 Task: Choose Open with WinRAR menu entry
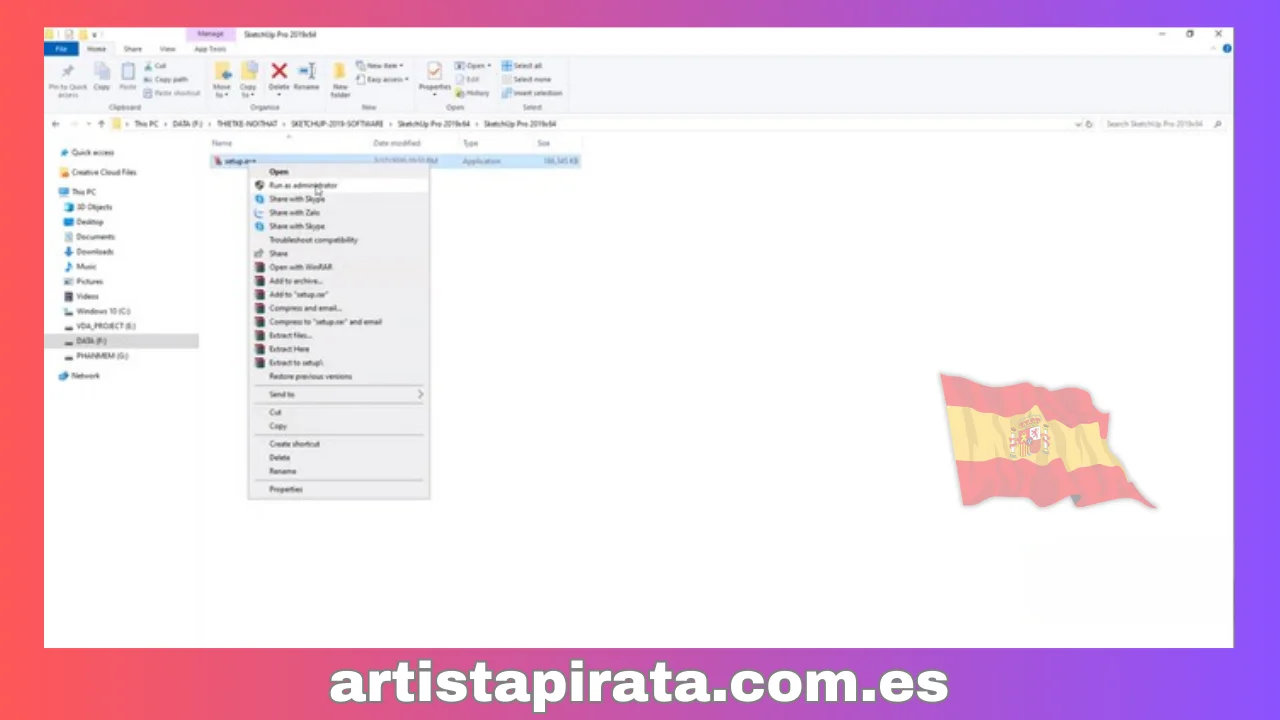pos(338,267)
